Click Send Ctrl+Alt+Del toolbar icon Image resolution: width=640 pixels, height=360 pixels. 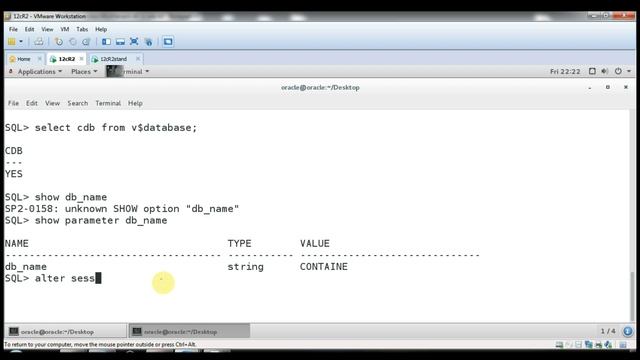point(39,42)
